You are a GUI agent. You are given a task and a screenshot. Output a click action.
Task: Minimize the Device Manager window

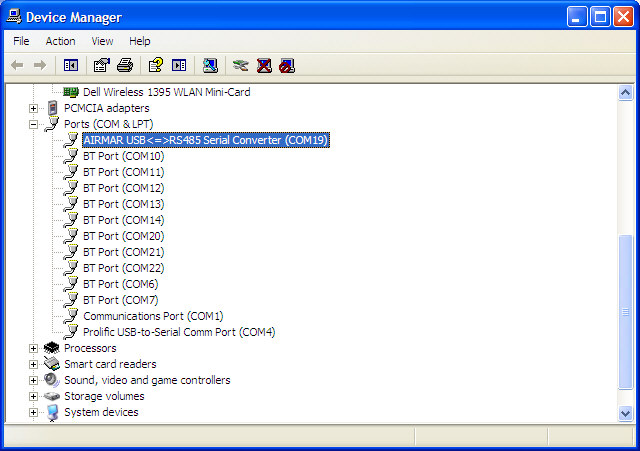(577, 17)
